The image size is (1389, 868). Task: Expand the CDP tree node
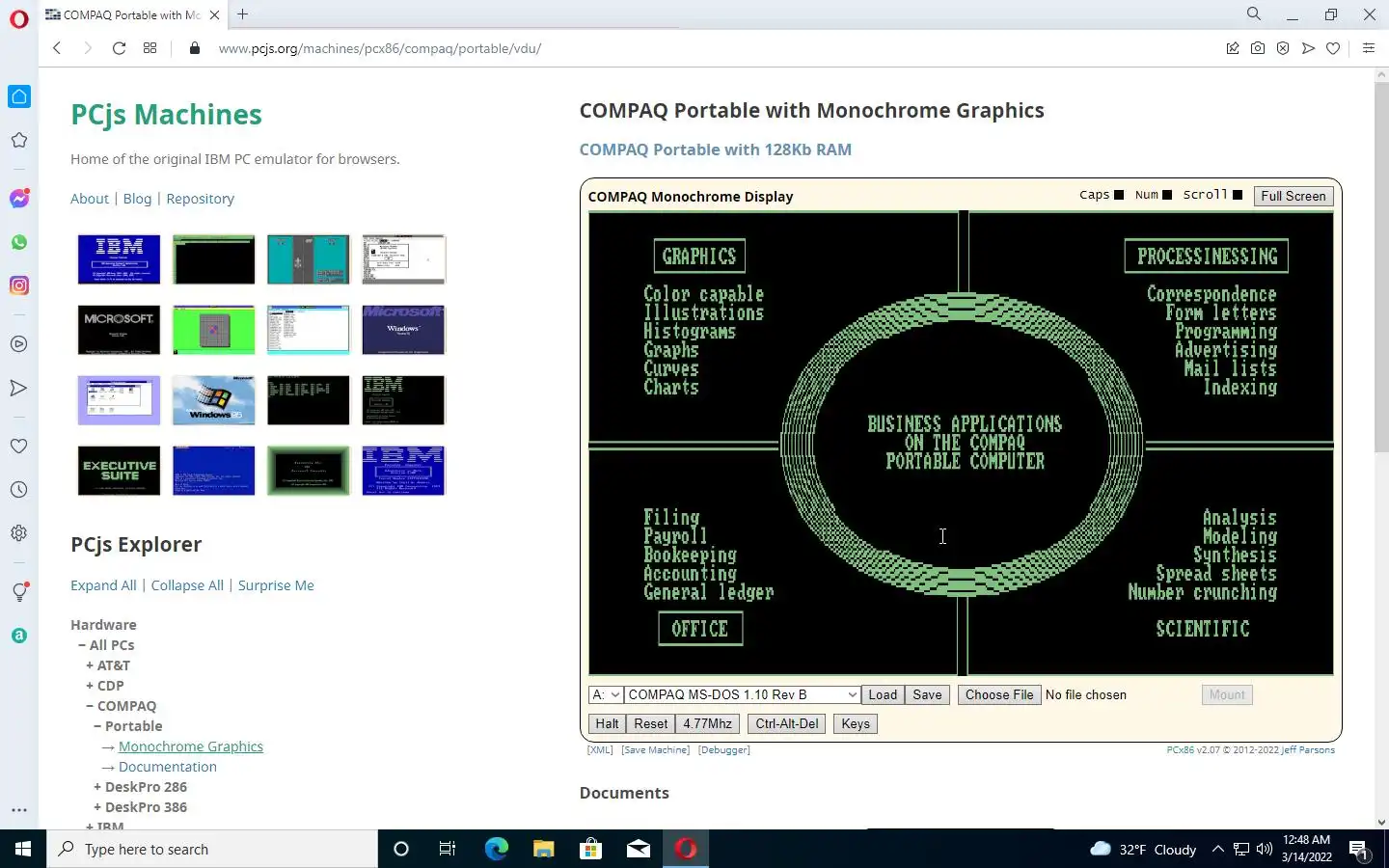[x=90, y=686]
